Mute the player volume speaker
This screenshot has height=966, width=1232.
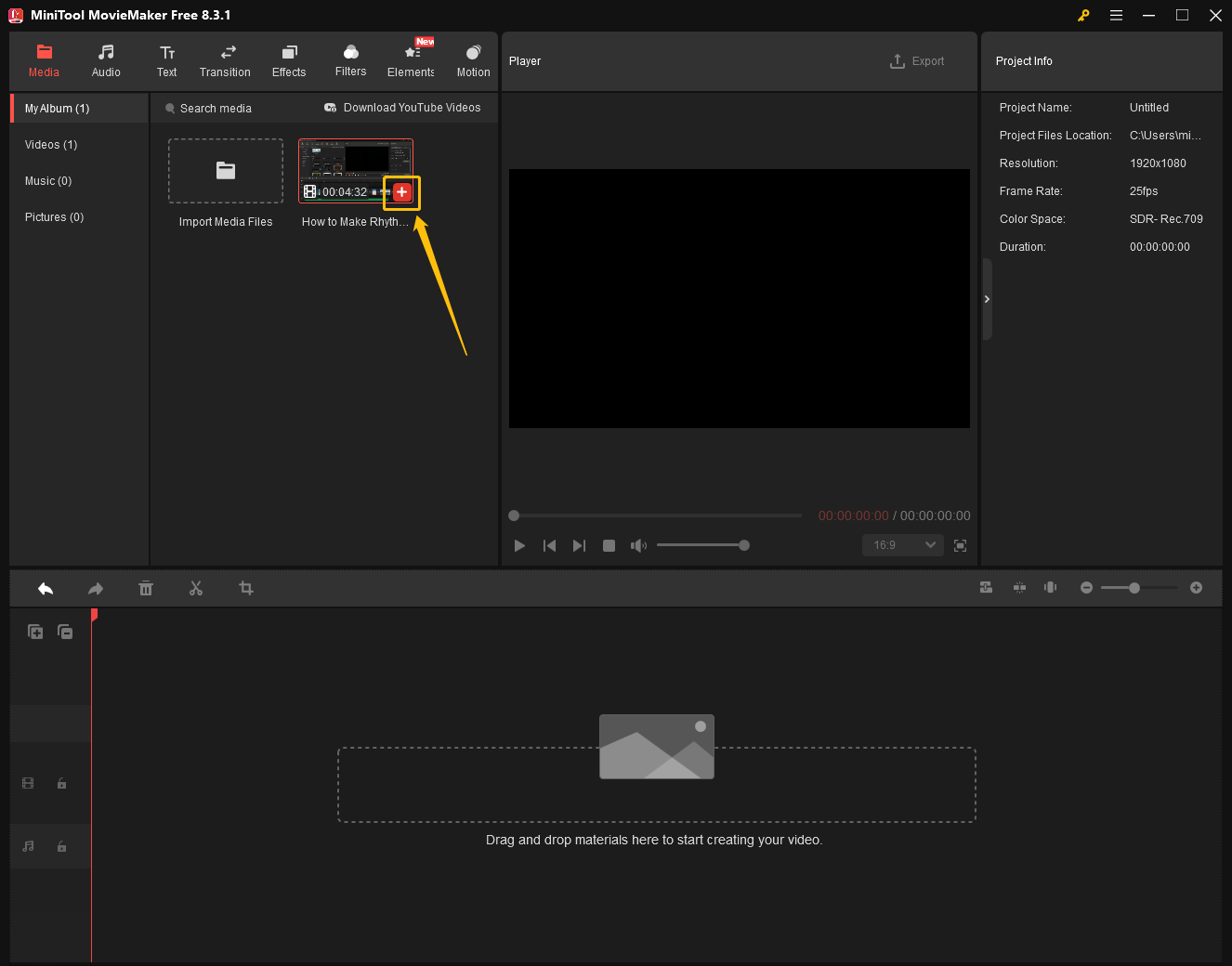pyautogui.click(x=638, y=545)
